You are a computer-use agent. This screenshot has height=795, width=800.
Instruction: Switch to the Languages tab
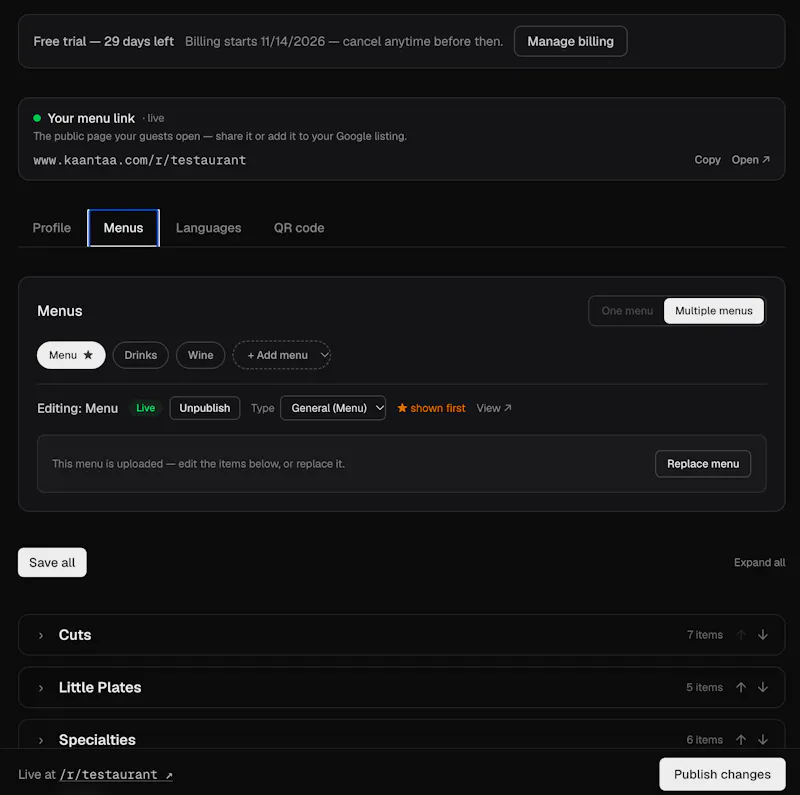tap(209, 228)
